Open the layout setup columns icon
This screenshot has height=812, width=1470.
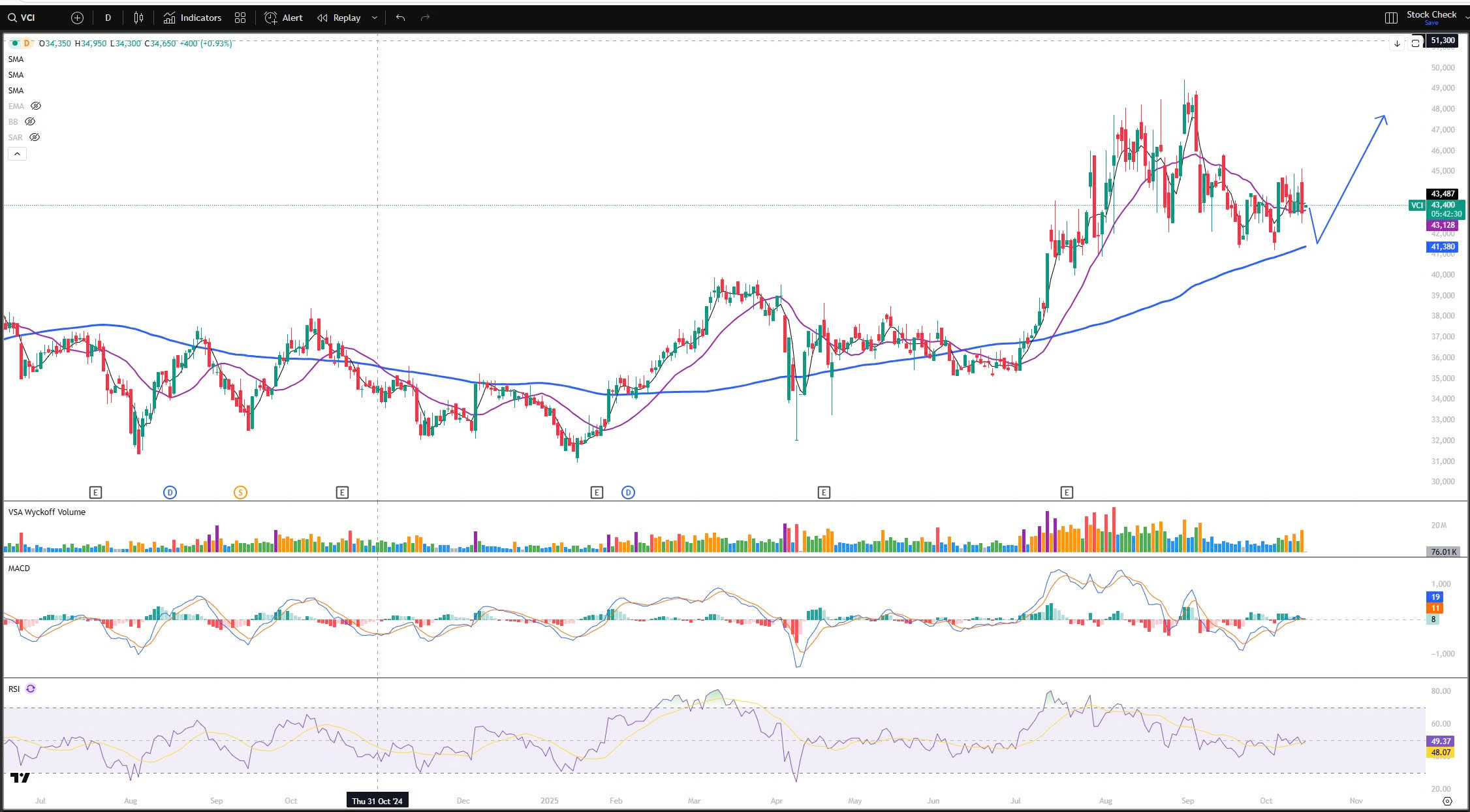pyautogui.click(x=1391, y=18)
